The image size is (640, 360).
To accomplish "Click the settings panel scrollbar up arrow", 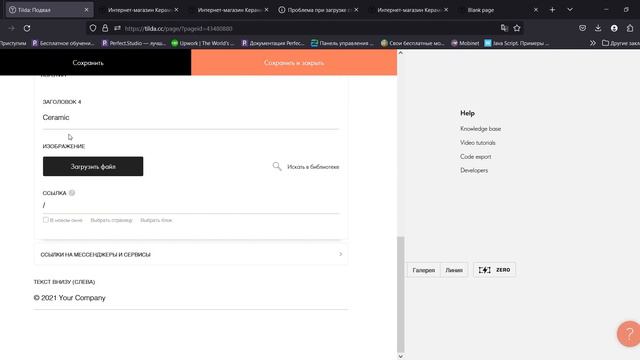I will (x=400, y=53).
